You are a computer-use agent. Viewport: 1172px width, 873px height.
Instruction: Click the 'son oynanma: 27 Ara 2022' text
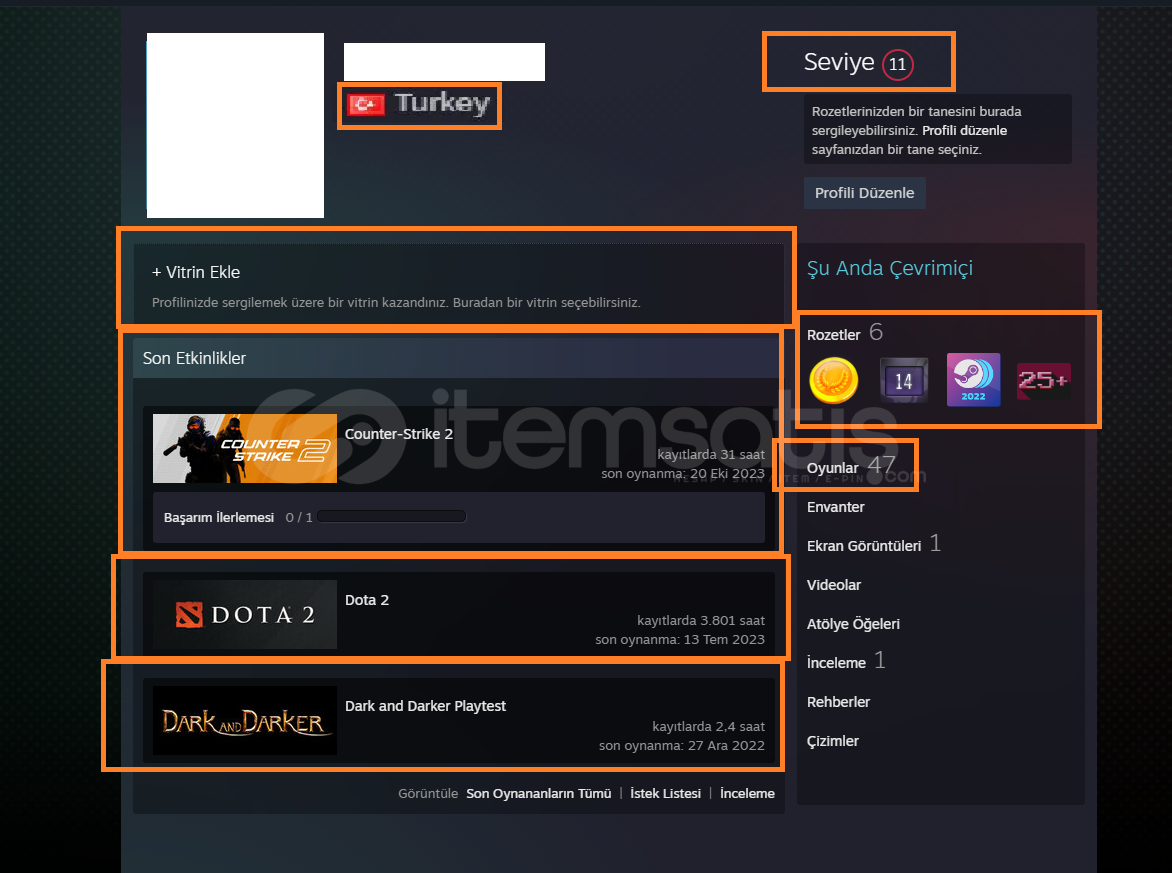[681, 746]
